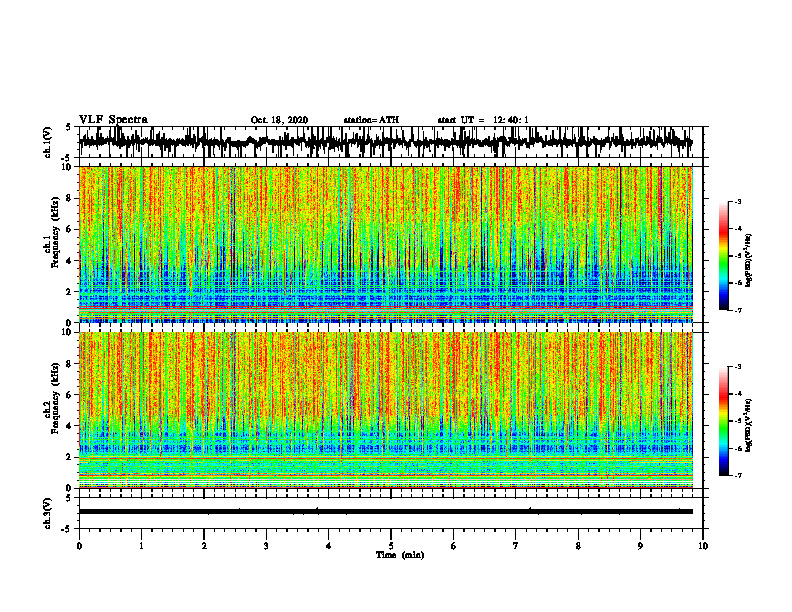Image resolution: width=792 pixels, height=612 pixels.
Task: Click the '5' upper tick of ch.3(V) axis
Action: (x=68, y=498)
